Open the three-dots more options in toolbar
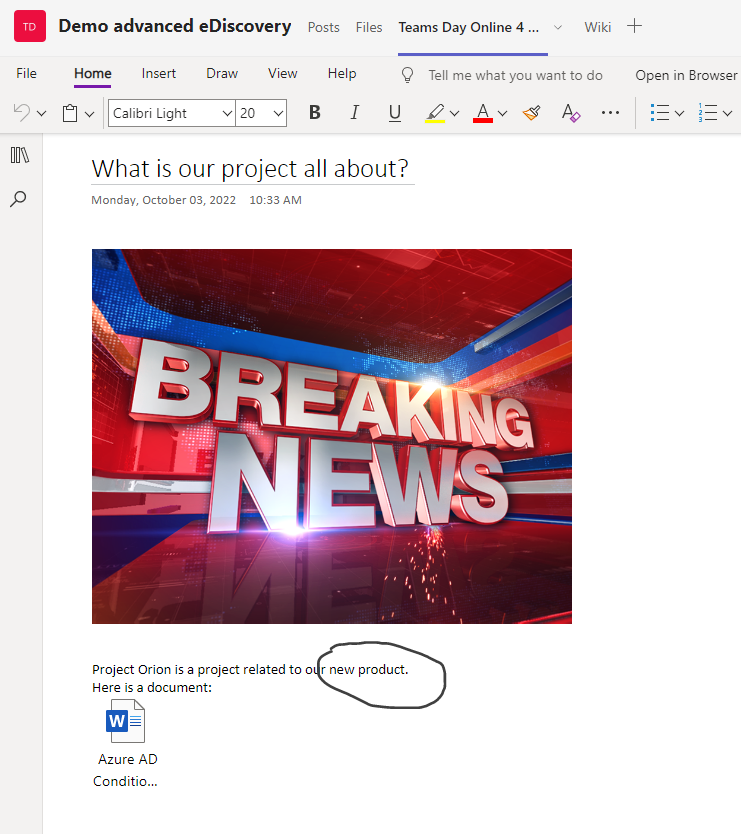 610,113
